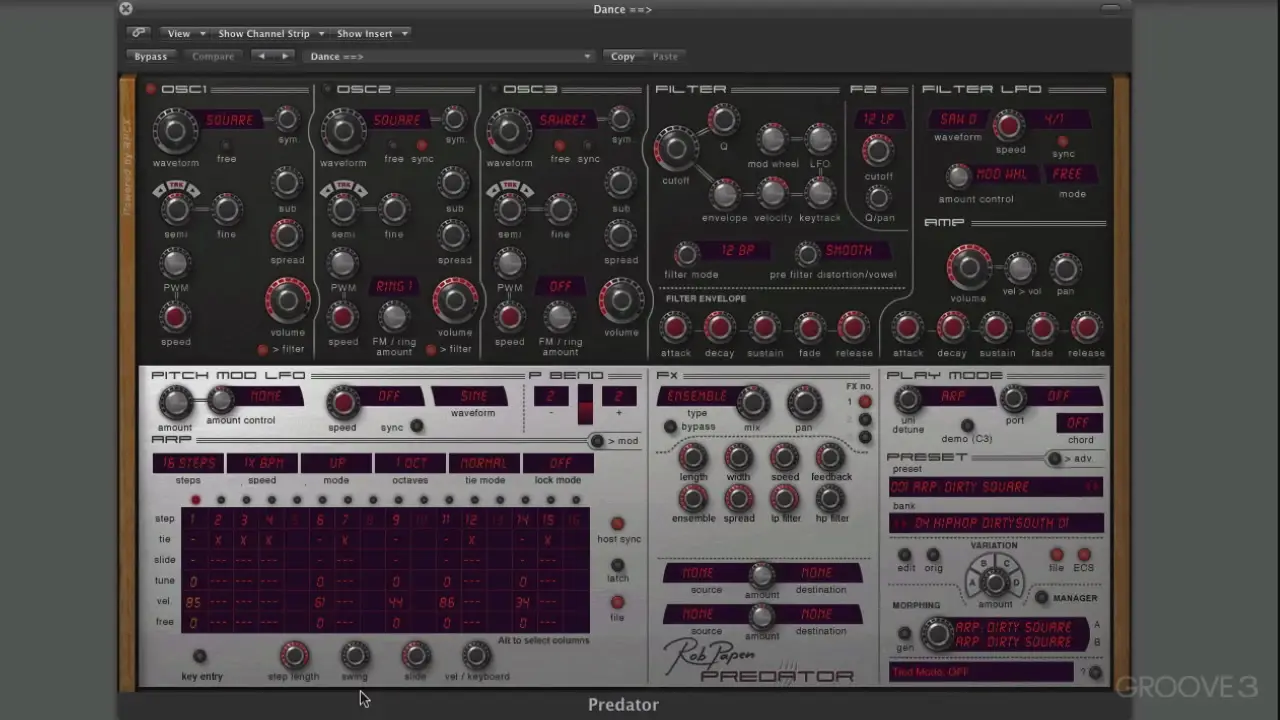The height and width of the screenshot is (720, 1280).
Task: Select the NORMAL tie mode display
Action: (x=484, y=463)
